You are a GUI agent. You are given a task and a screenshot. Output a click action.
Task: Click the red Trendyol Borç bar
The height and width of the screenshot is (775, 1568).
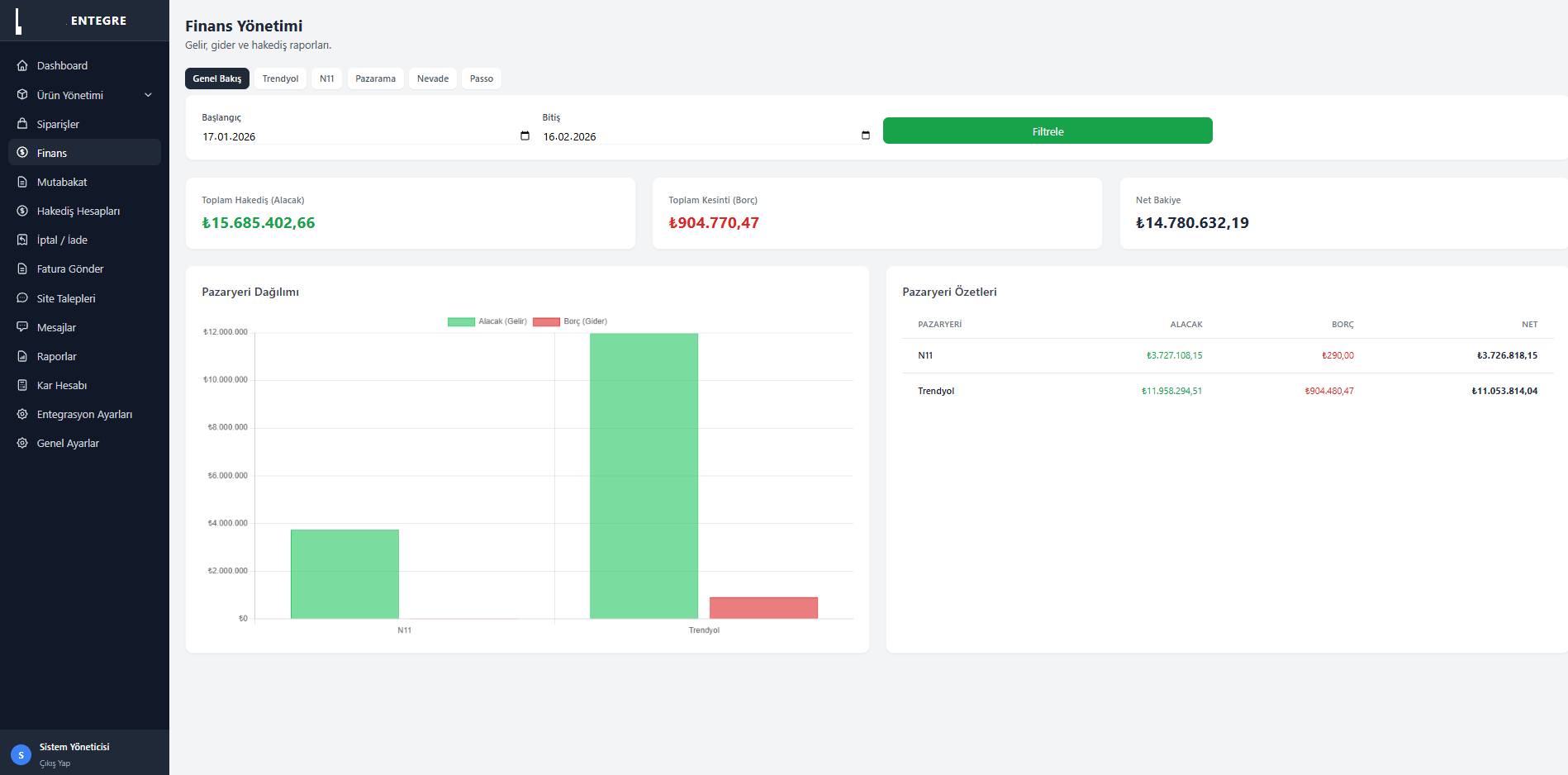(x=763, y=607)
